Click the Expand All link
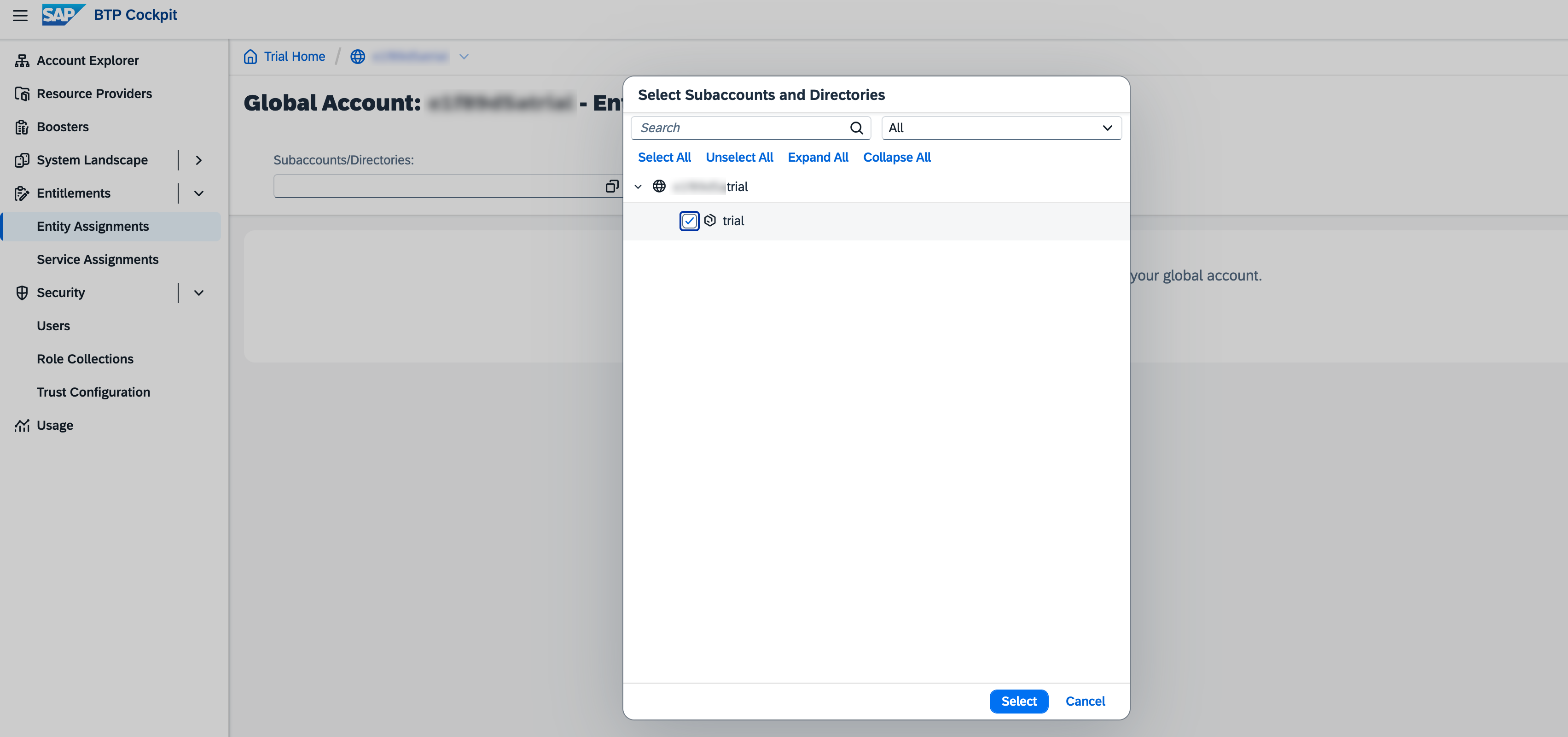This screenshot has height=737, width=1568. (x=818, y=157)
